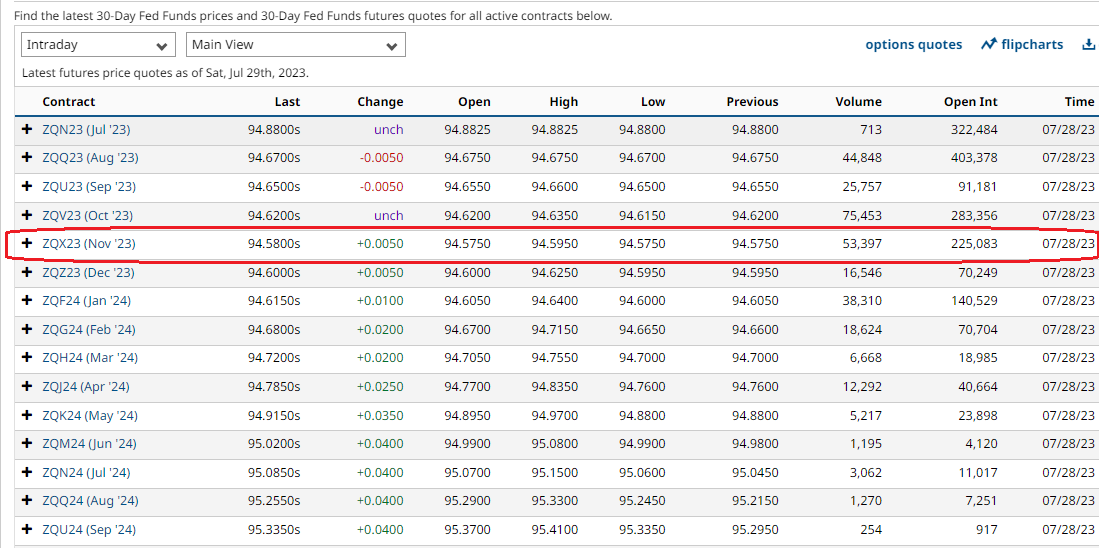The width and height of the screenshot is (1099, 548).
Task: Open the Main View dropdown
Action: point(295,45)
